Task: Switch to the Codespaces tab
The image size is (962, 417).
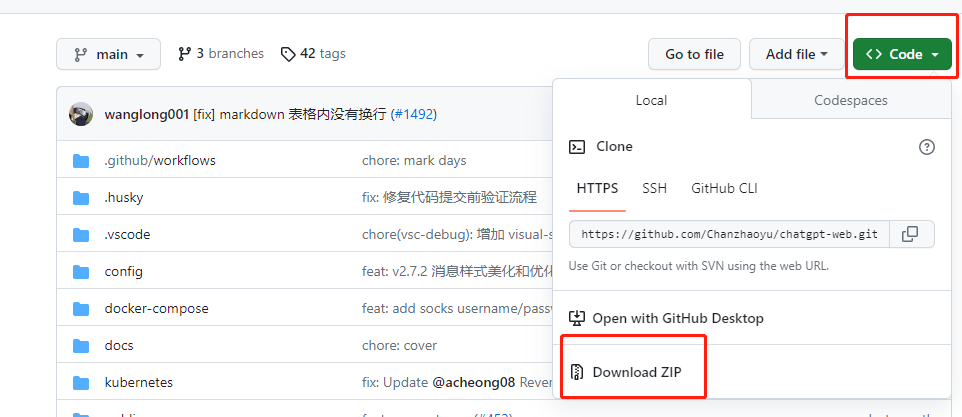Action: pyautogui.click(x=851, y=100)
